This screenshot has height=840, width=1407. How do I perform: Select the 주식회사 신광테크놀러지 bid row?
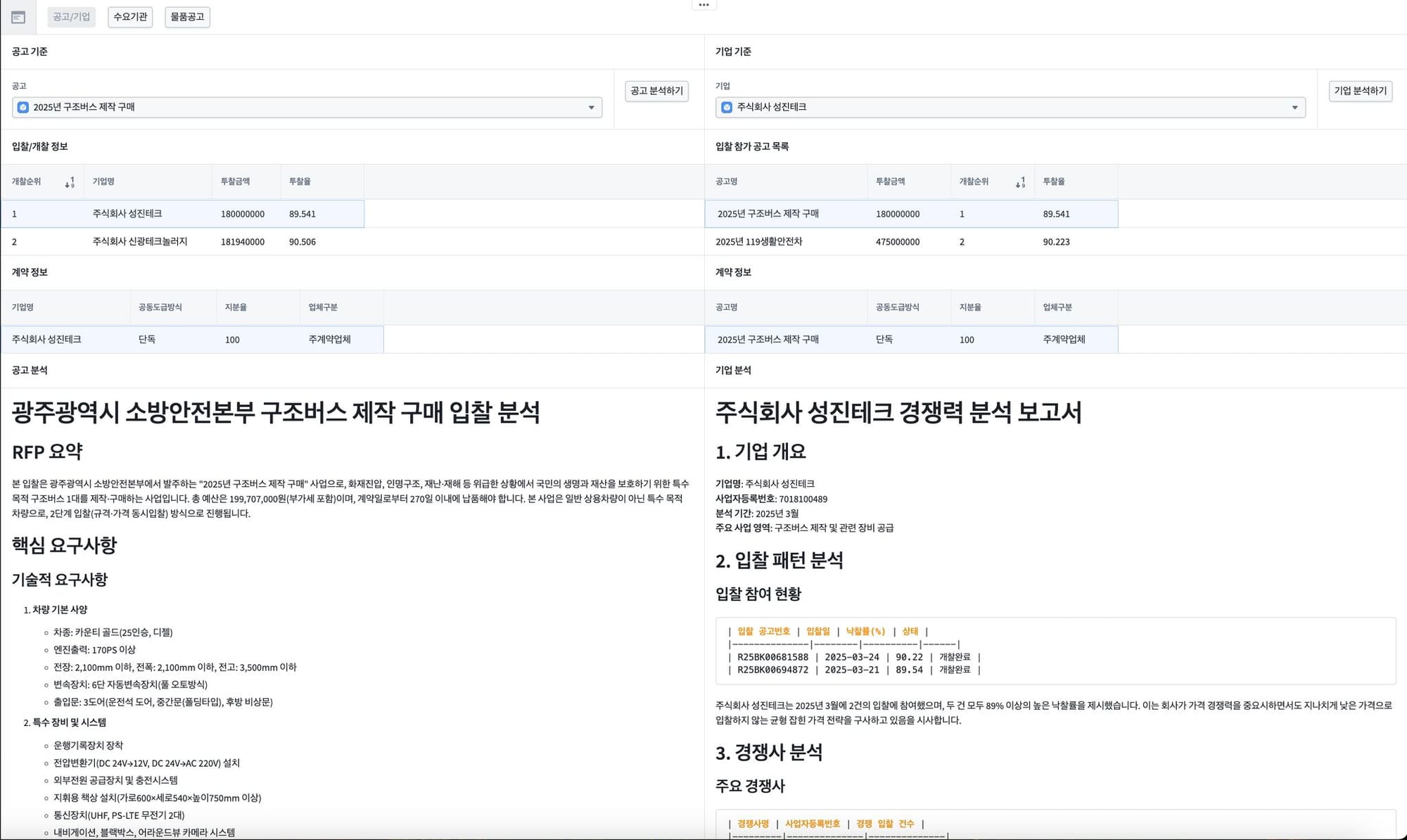[x=140, y=241]
